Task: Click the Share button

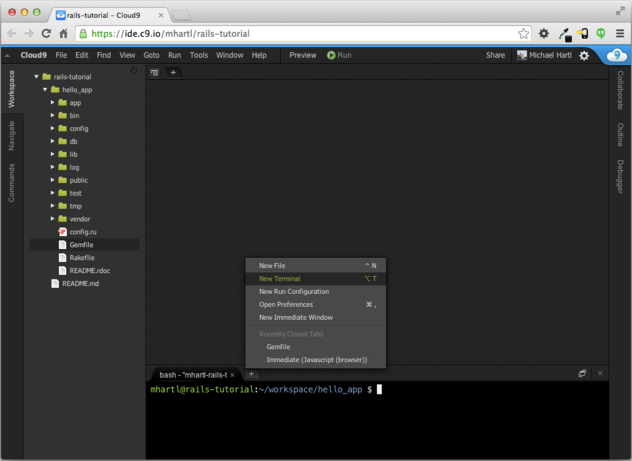Action: coord(495,56)
